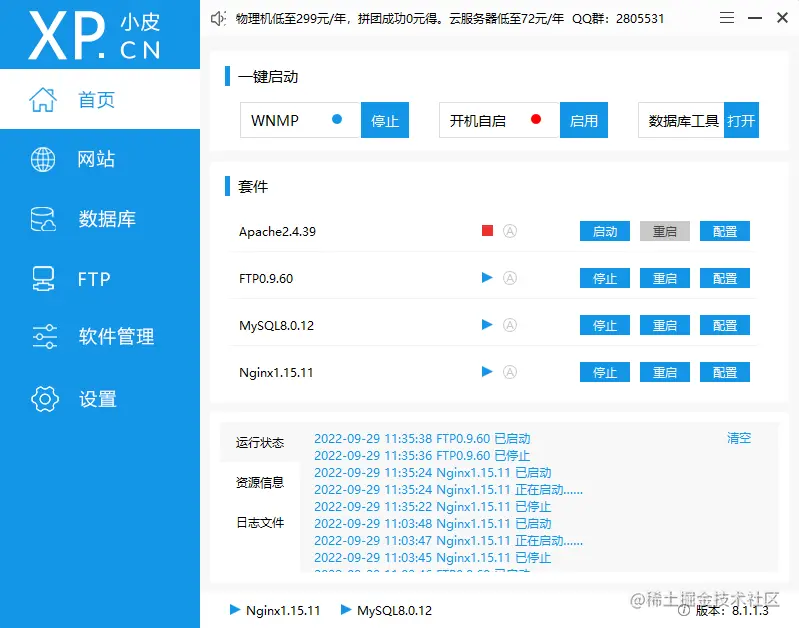
Task: Switch to 资源信息 tab
Action: point(260,482)
